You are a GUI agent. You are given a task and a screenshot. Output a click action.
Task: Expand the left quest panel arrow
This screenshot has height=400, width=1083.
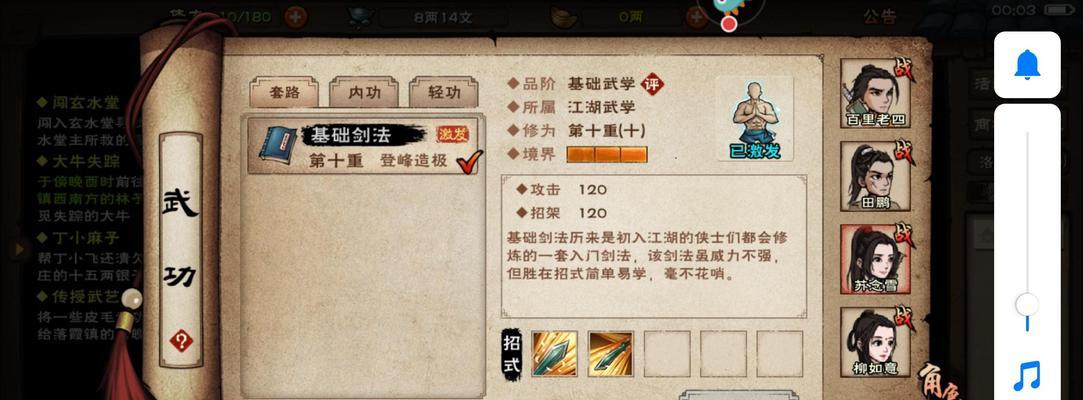pos(19,248)
